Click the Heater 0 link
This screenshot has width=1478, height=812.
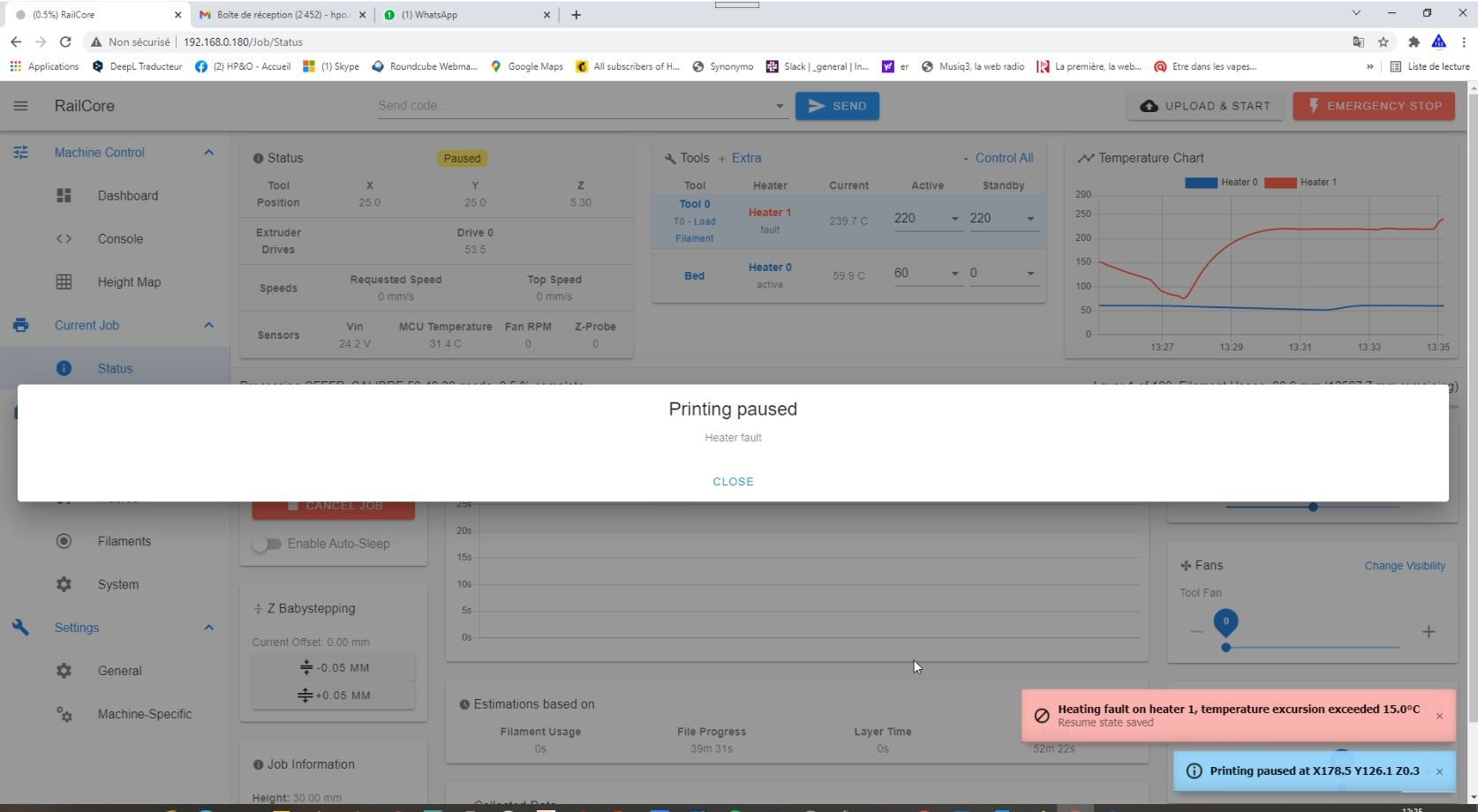(x=770, y=267)
